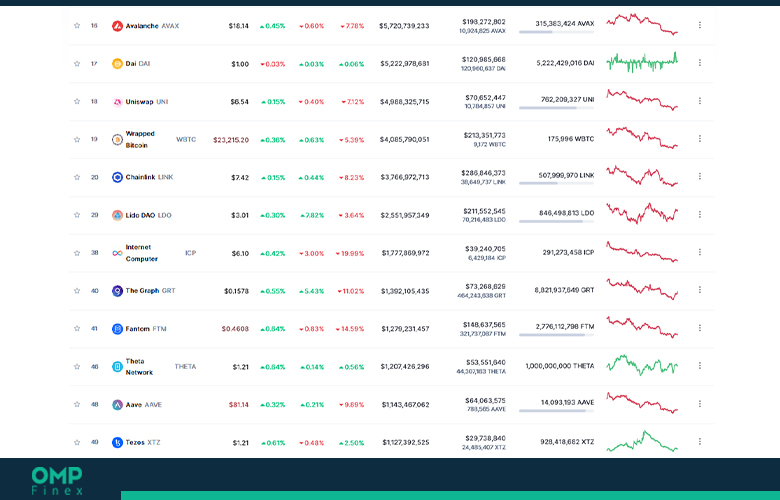Click the Avalanche market cap $5,720,739,233

(404, 26)
